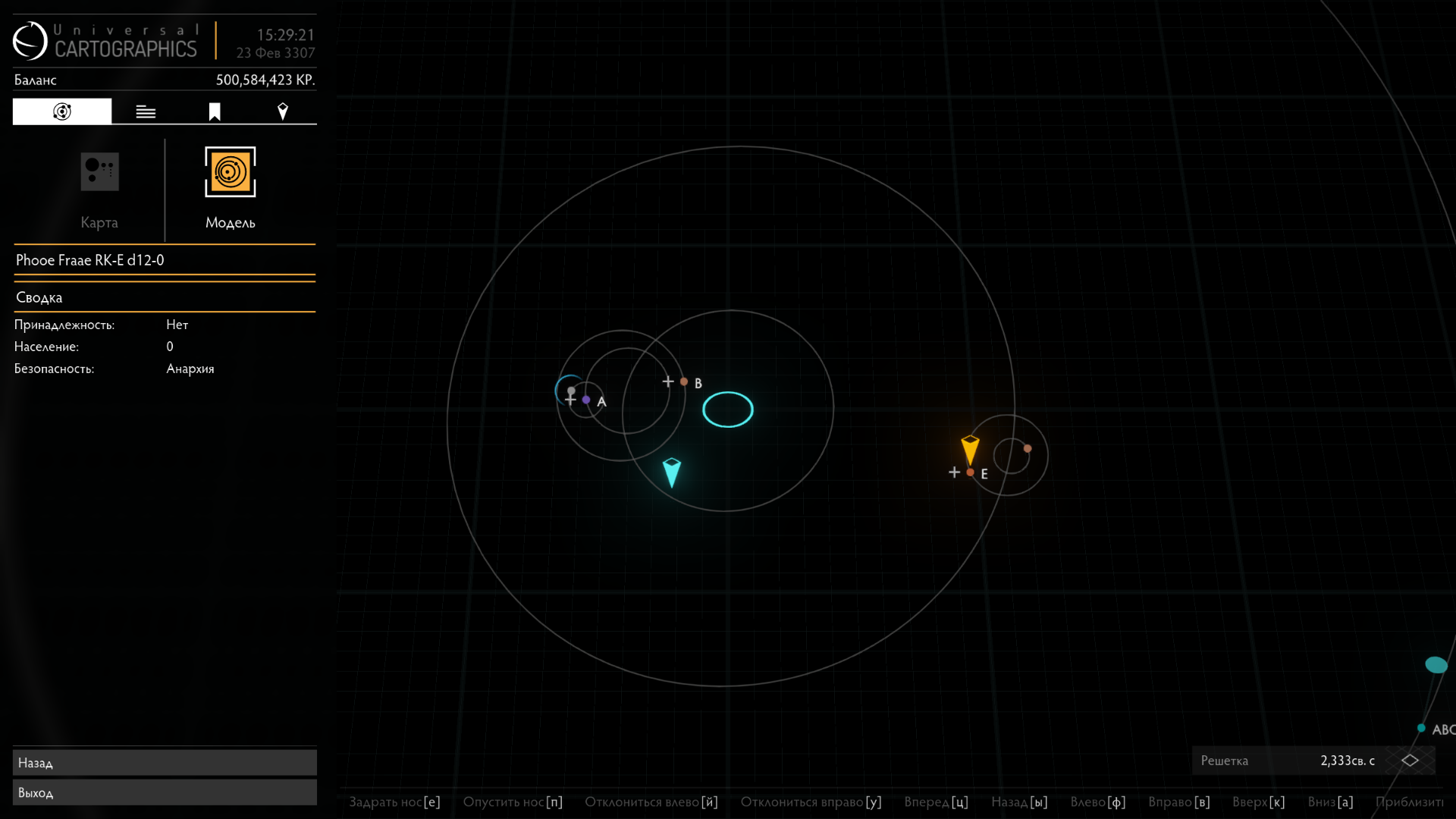Click the teal planet at the right edge
The width and height of the screenshot is (1456, 819).
[1436, 665]
